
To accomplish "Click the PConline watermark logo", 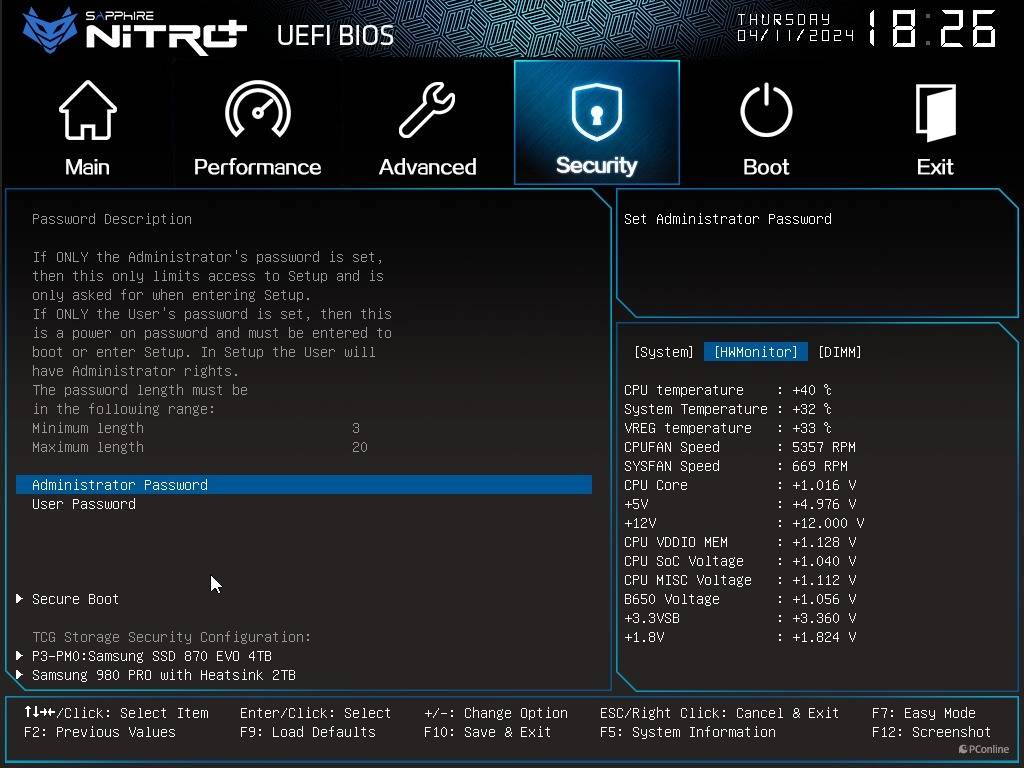I will click(x=984, y=749).
